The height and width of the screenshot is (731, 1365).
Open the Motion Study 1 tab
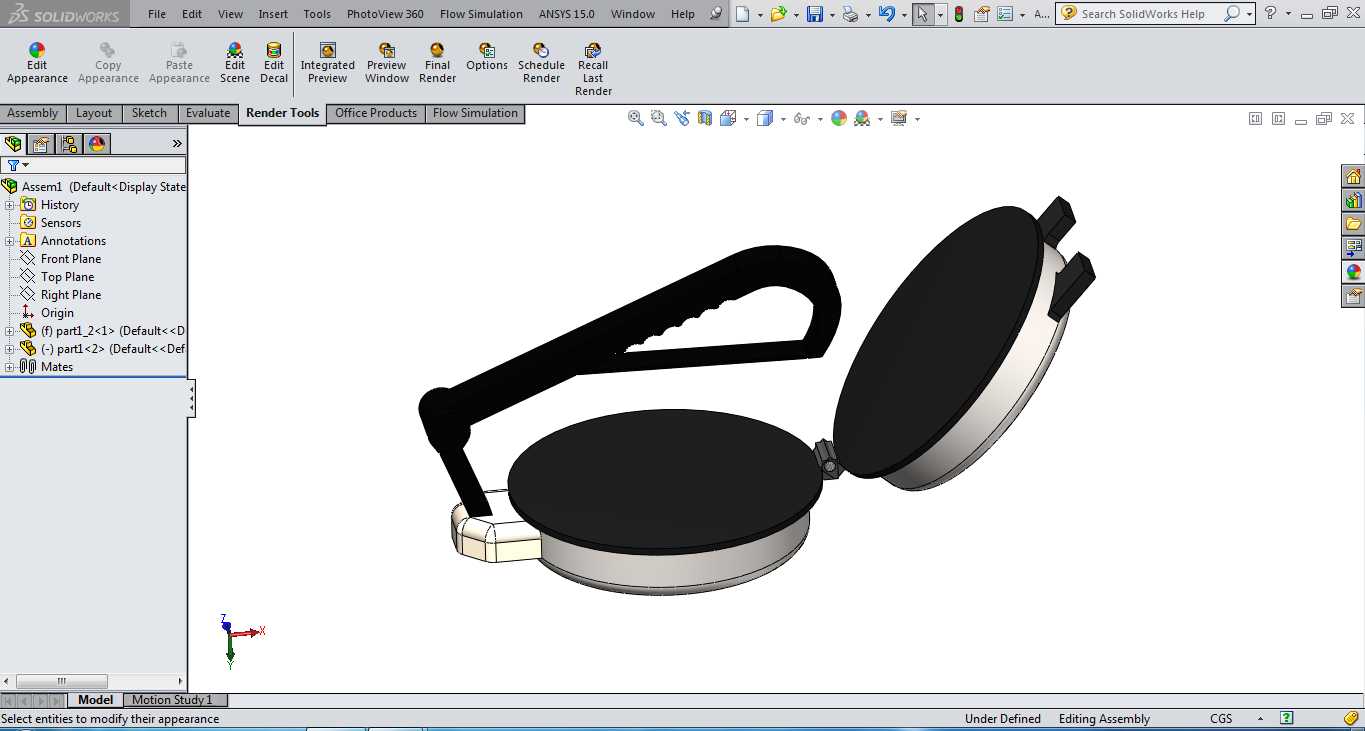click(173, 700)
